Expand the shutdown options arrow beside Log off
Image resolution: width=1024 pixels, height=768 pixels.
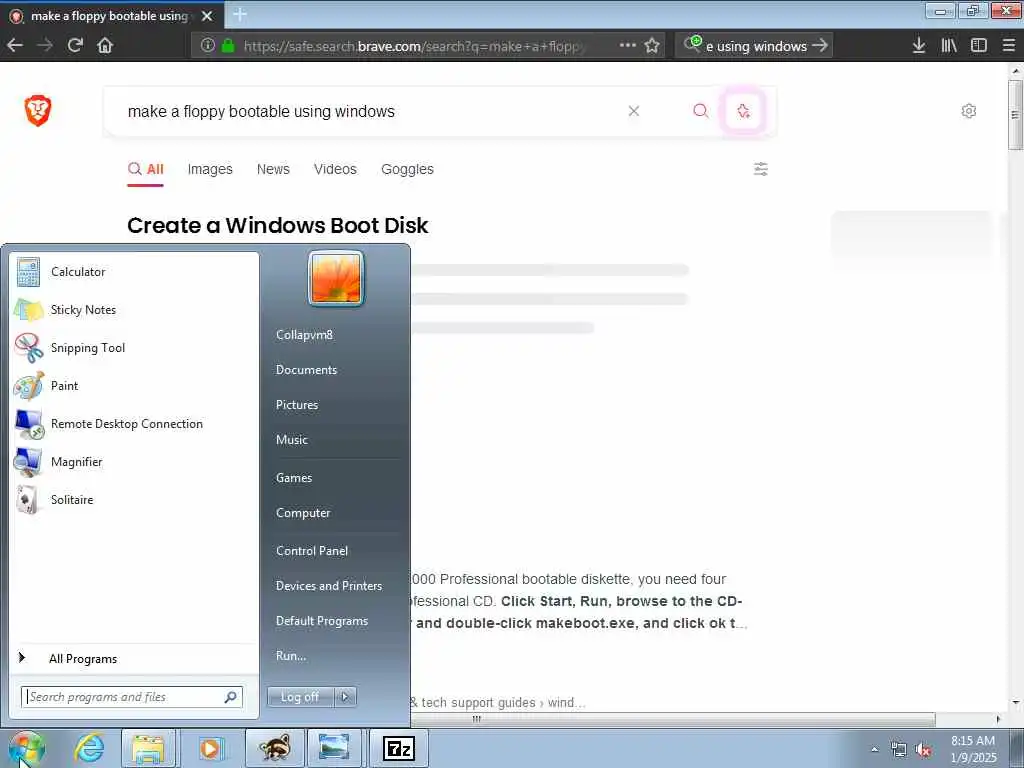pos(345,697)
